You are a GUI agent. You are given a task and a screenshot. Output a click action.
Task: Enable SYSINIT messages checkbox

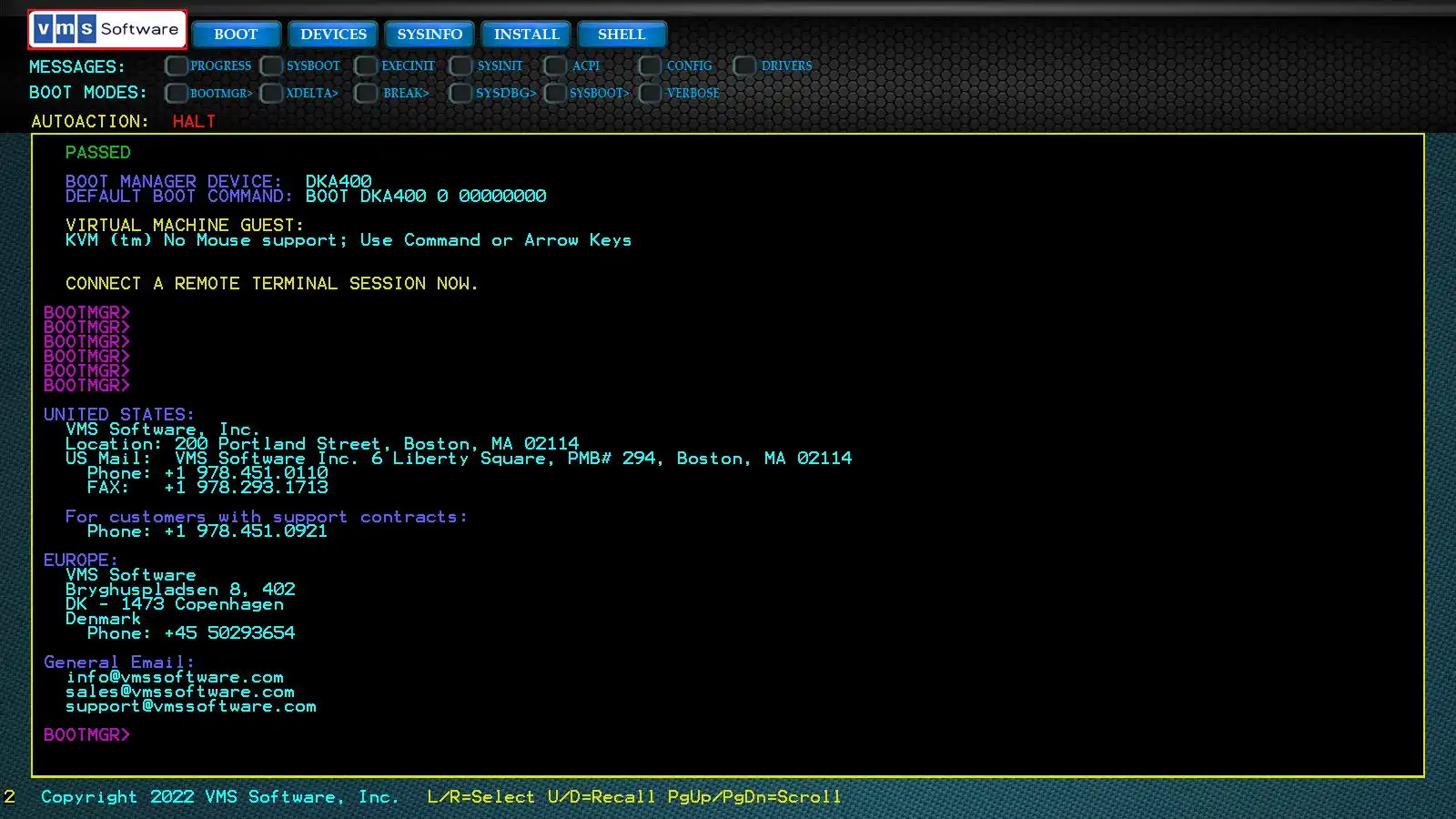click(460, 66)
